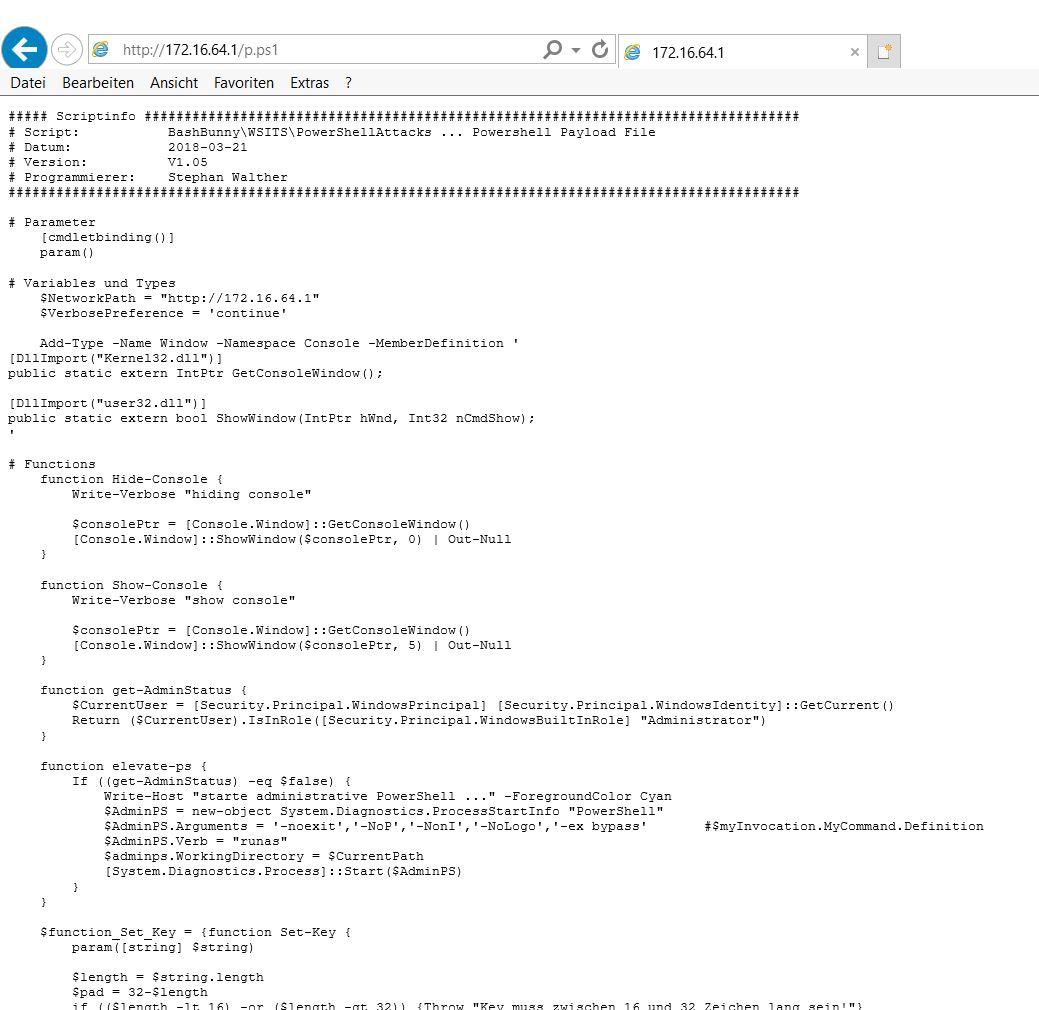Click the '#$myInvocation.MyCommand.Definition' comment

(x=844, y=826)
